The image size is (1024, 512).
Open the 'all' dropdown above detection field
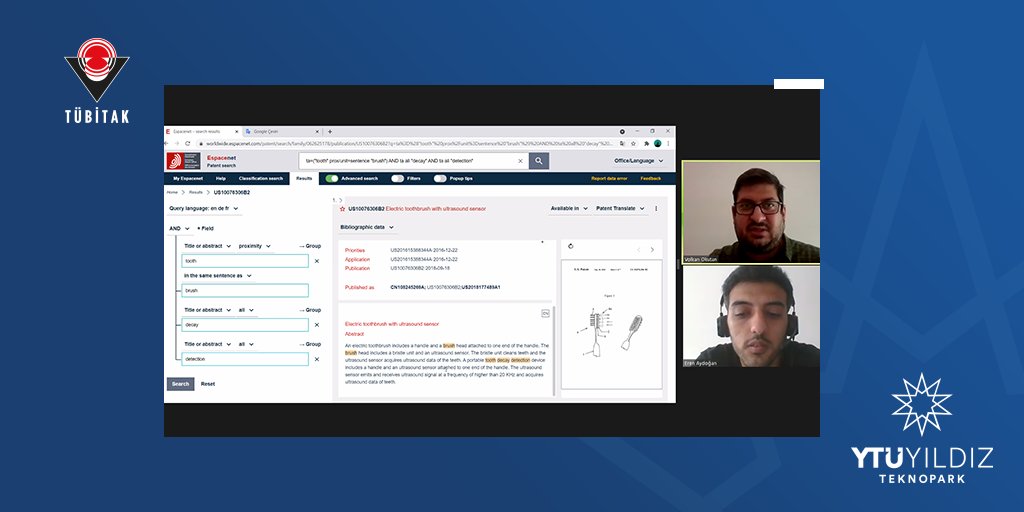point(246,344)
